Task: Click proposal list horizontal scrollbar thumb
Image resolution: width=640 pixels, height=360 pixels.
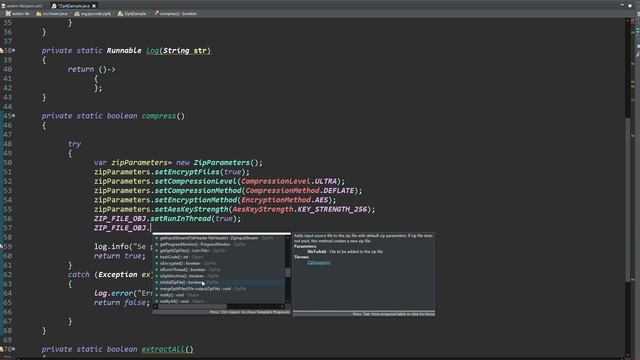Action: point(192,307)
